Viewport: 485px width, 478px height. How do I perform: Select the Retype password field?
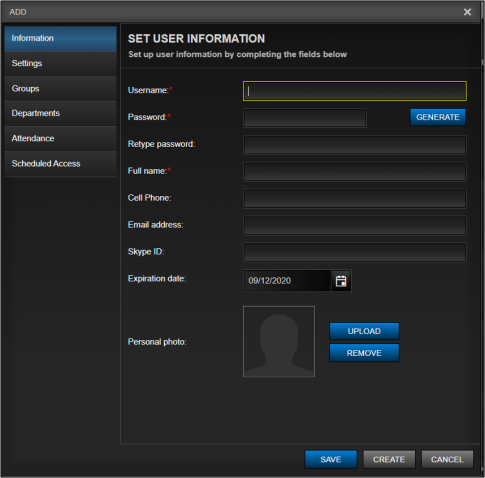pyautogui.click(x=355, y=145)
